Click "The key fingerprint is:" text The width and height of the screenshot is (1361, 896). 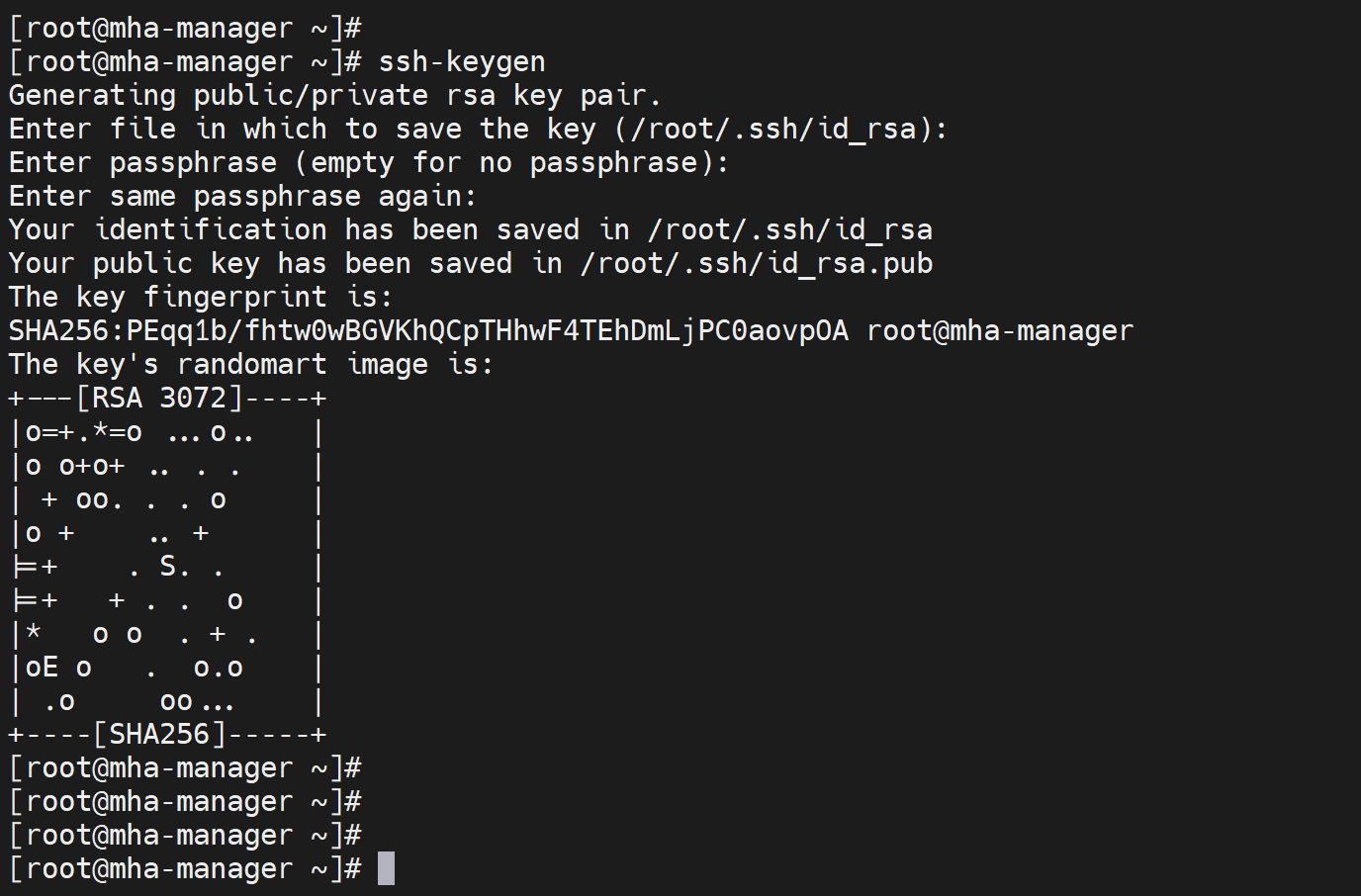tap(200, 297)
